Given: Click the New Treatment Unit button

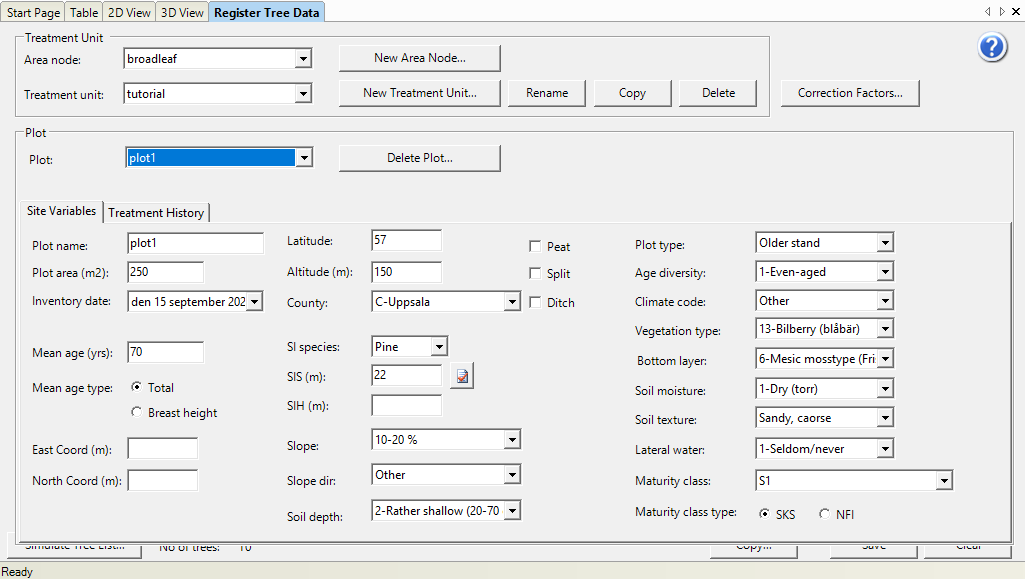Looking at the screenshot, I should 420,93.
